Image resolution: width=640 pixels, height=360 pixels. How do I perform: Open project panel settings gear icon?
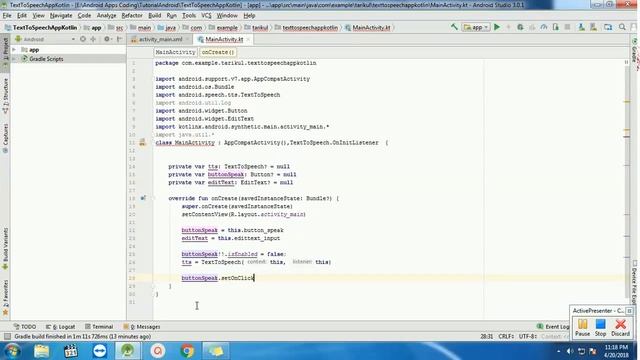click(x=107, y=39)
